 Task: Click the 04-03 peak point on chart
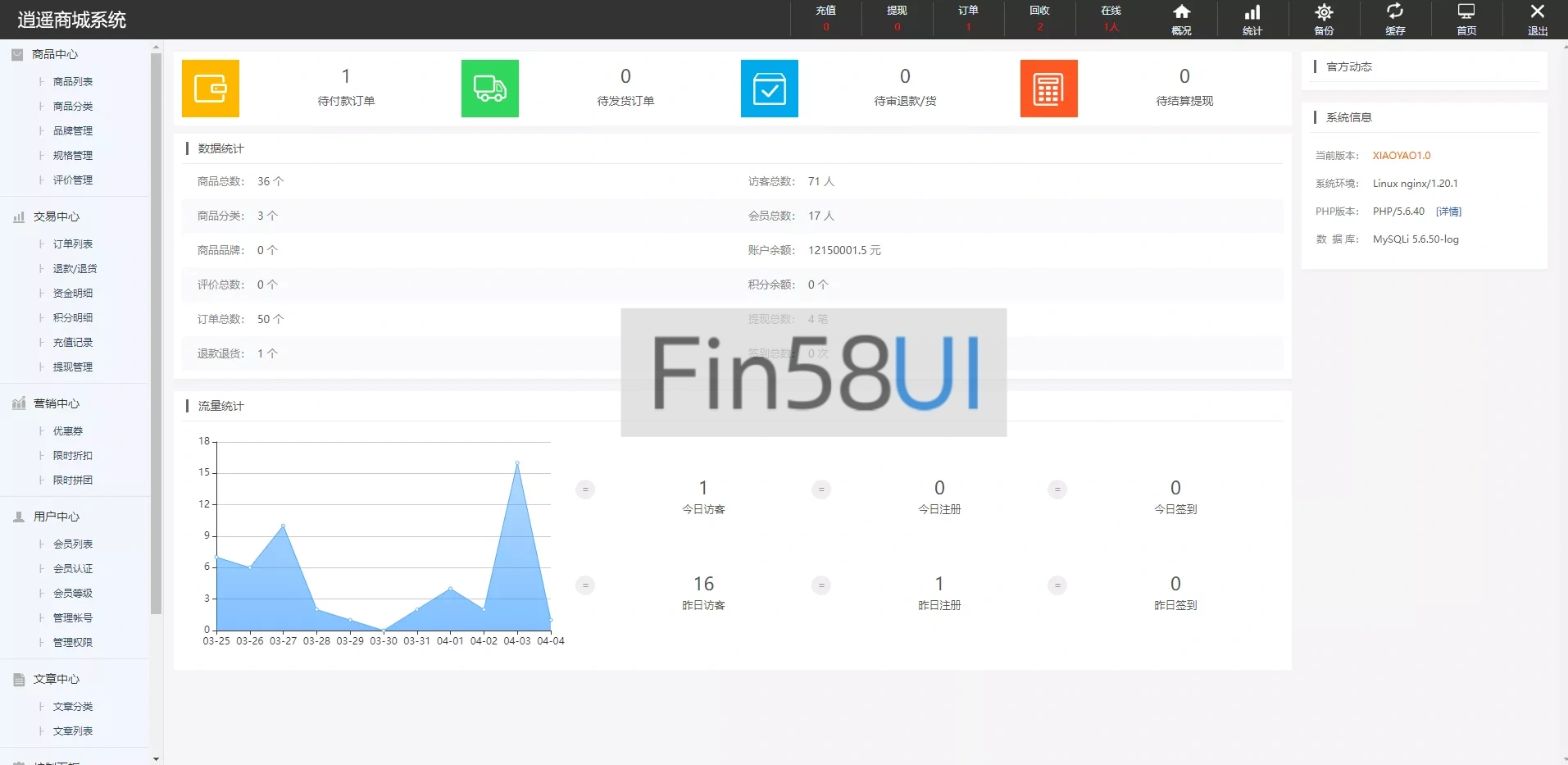click(517, 463)
